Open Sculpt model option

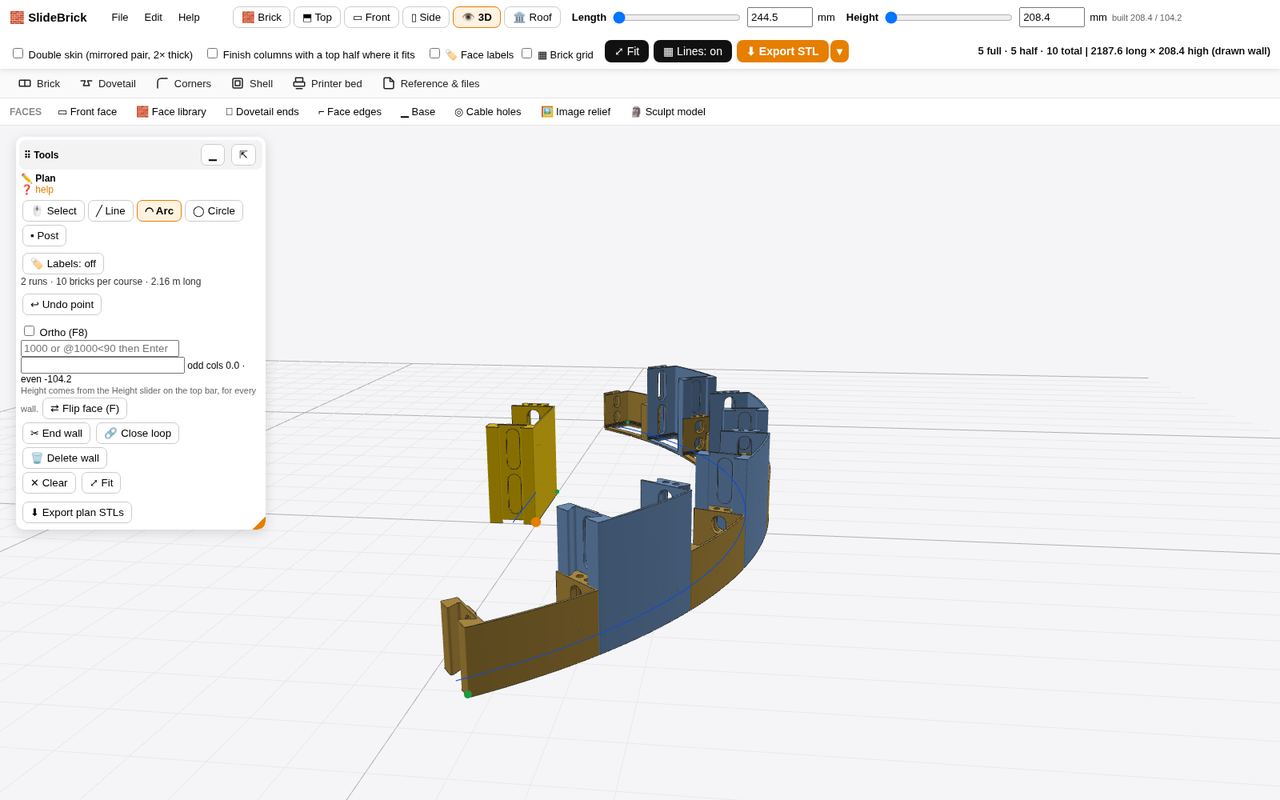pos(667,112)
